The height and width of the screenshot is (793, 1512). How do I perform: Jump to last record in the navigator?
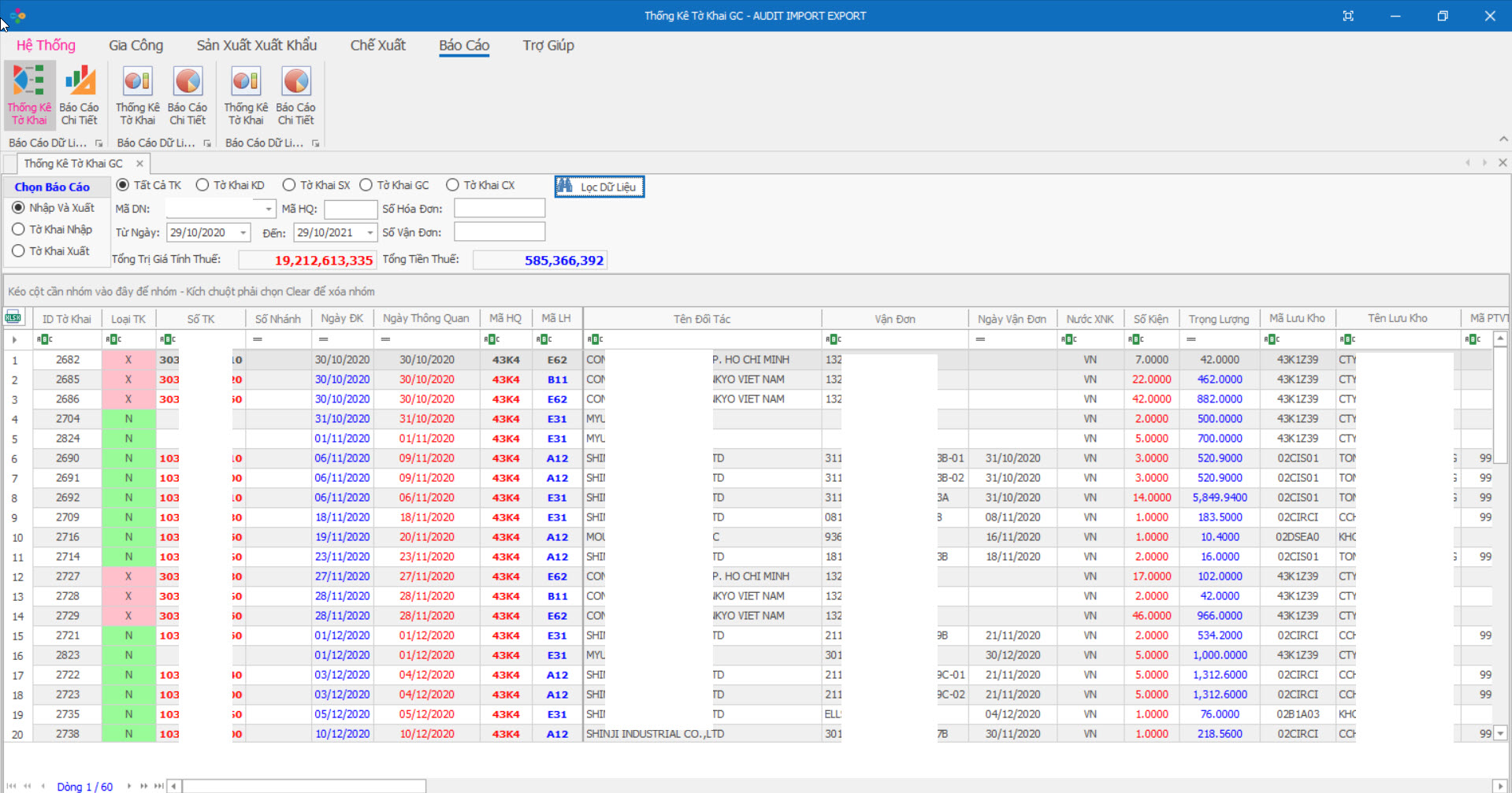coord(158,786)
